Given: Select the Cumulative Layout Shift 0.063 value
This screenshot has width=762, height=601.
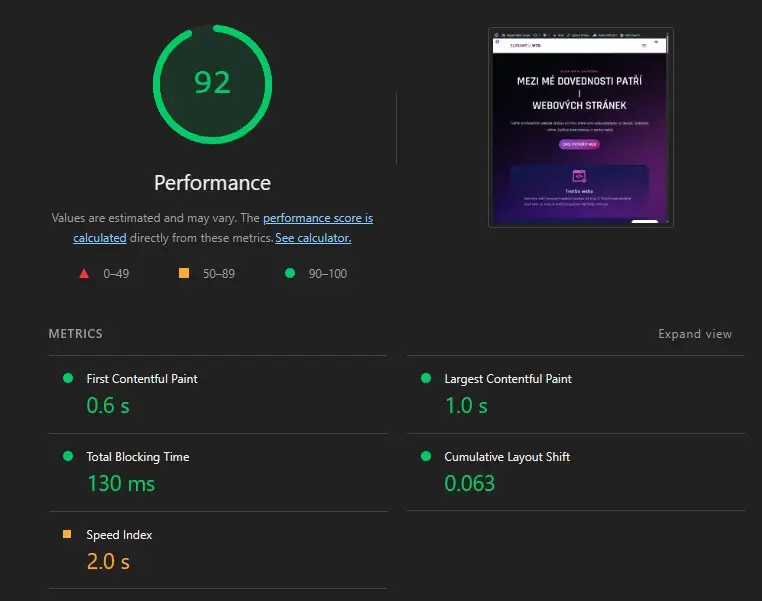Looking at the screenshot, I should pyautogui.click(x=469, y=483).
